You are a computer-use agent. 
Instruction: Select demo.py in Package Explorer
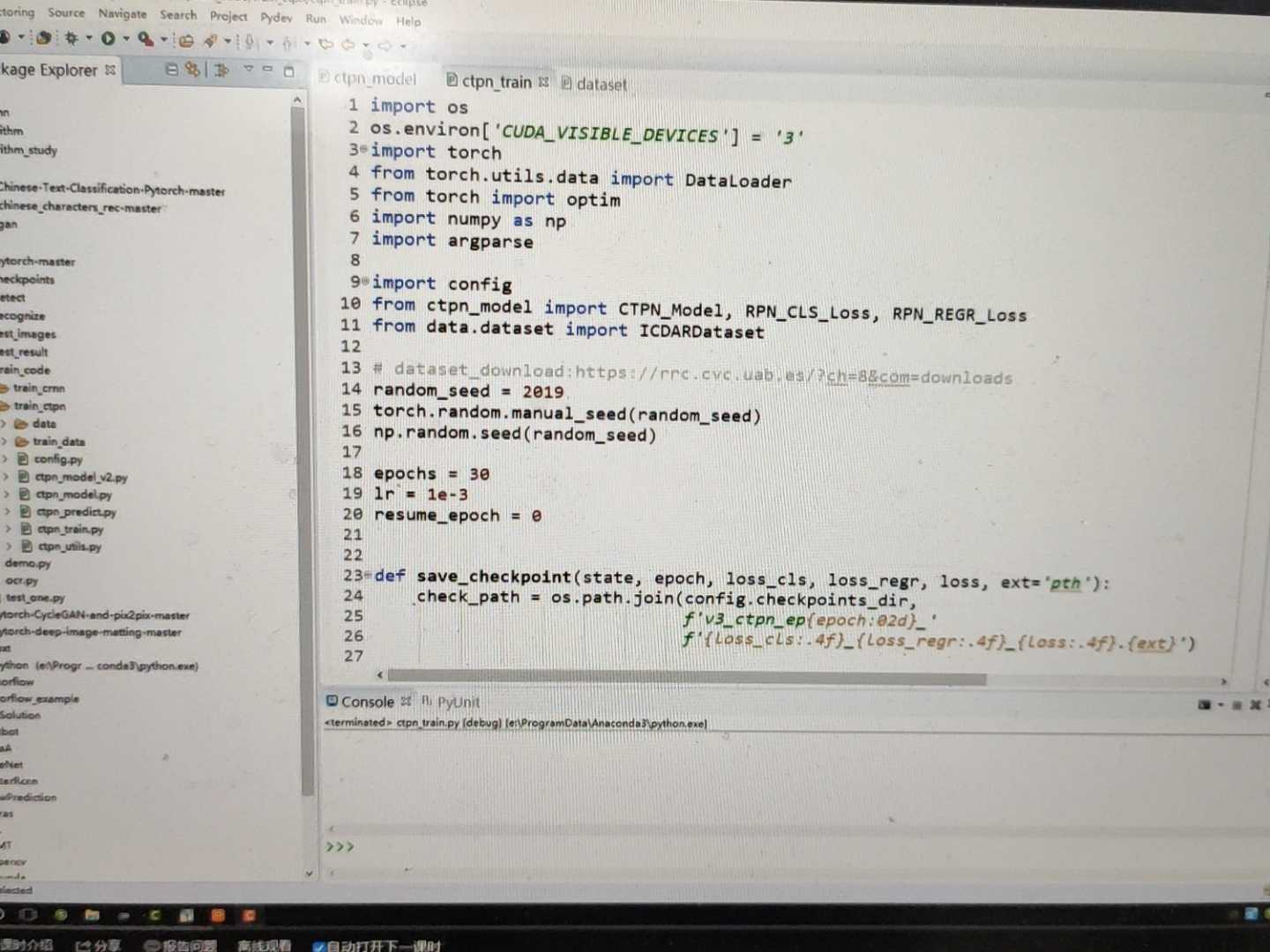(x=27, y=563)
